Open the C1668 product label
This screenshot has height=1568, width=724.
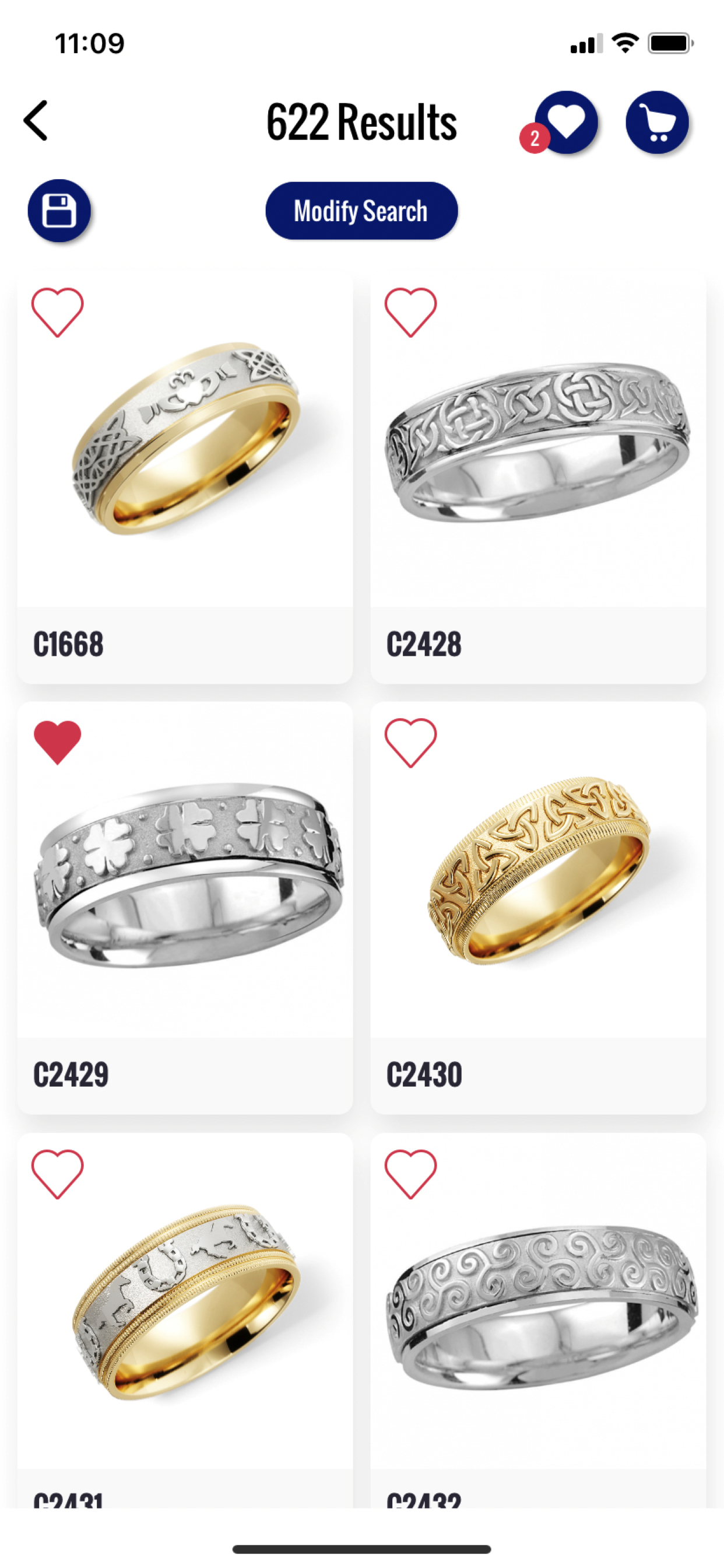[x=68, y=644]
